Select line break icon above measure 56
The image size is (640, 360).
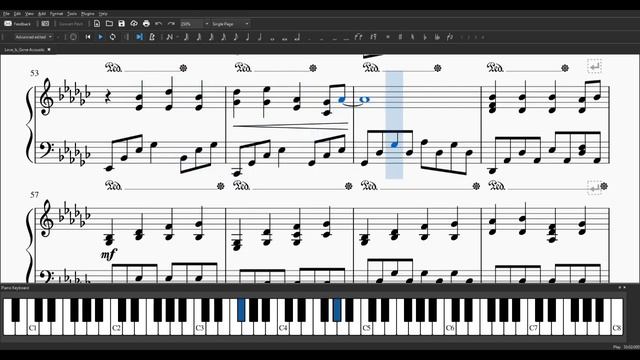594,66
